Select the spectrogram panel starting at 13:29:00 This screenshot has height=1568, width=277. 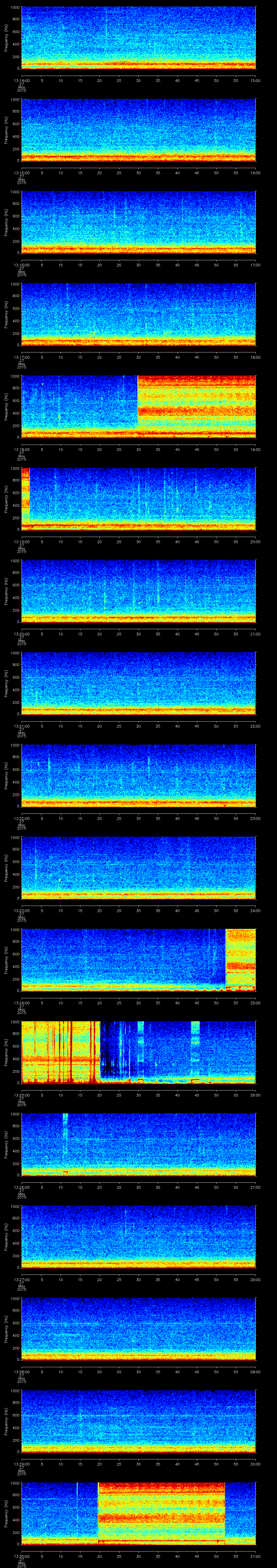138,1421
